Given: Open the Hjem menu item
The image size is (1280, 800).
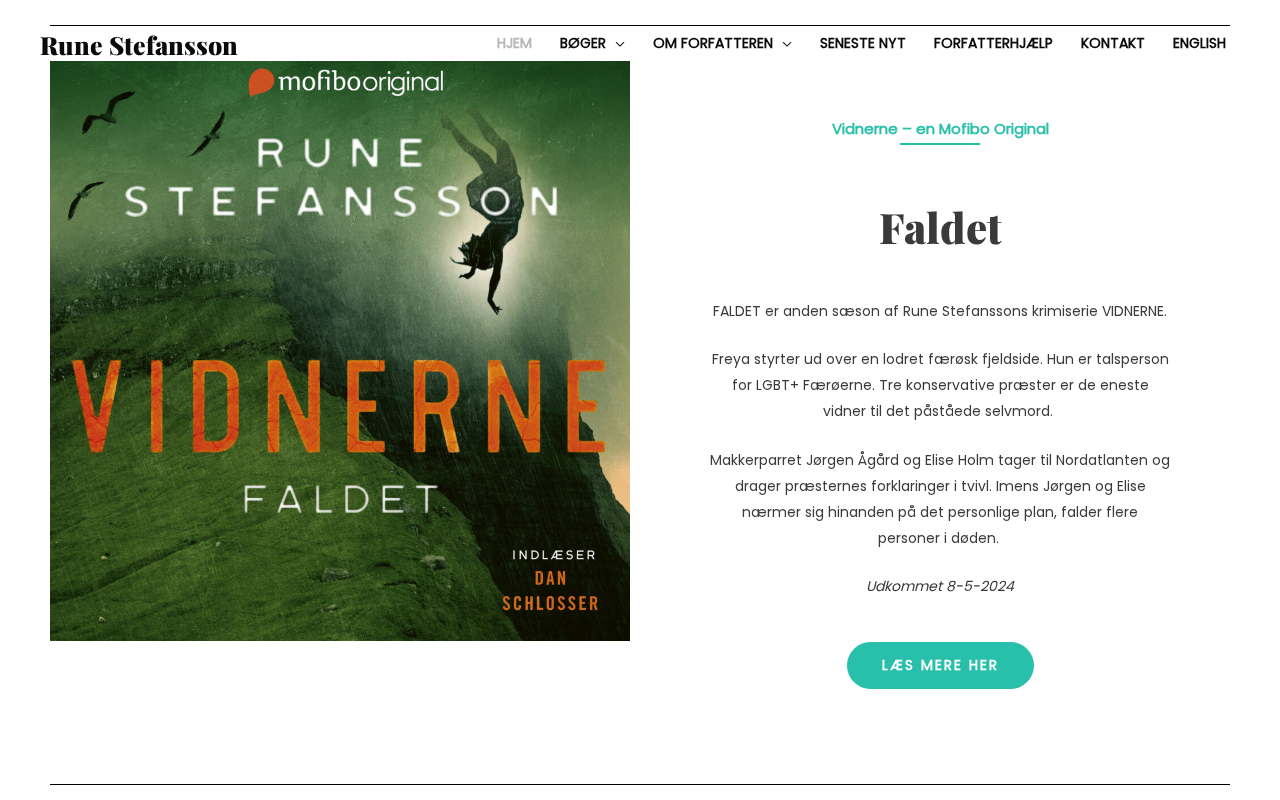Looking at the screenshot, I should click(514, 44).
